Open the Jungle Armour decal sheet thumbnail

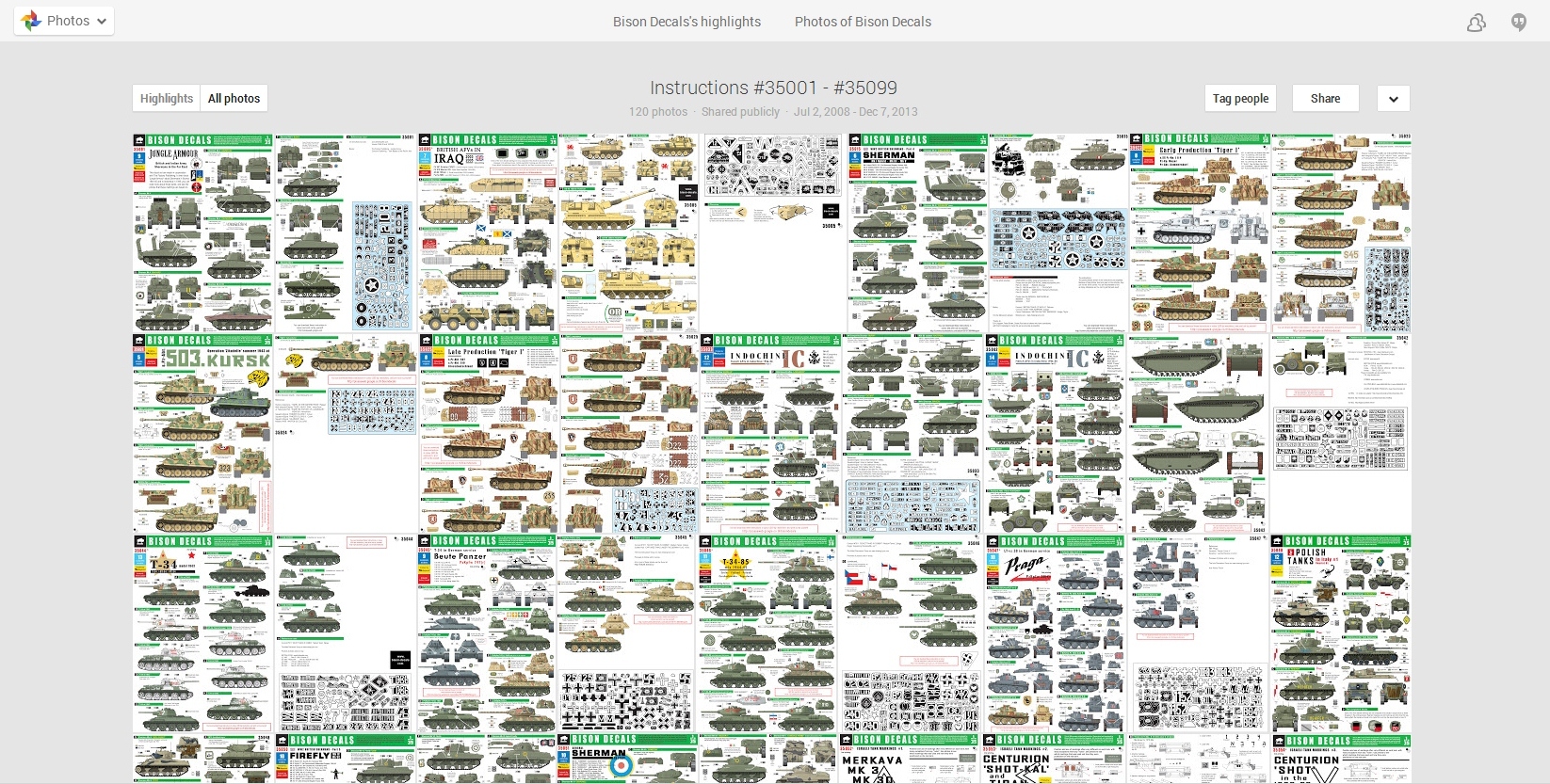[202, 232]
